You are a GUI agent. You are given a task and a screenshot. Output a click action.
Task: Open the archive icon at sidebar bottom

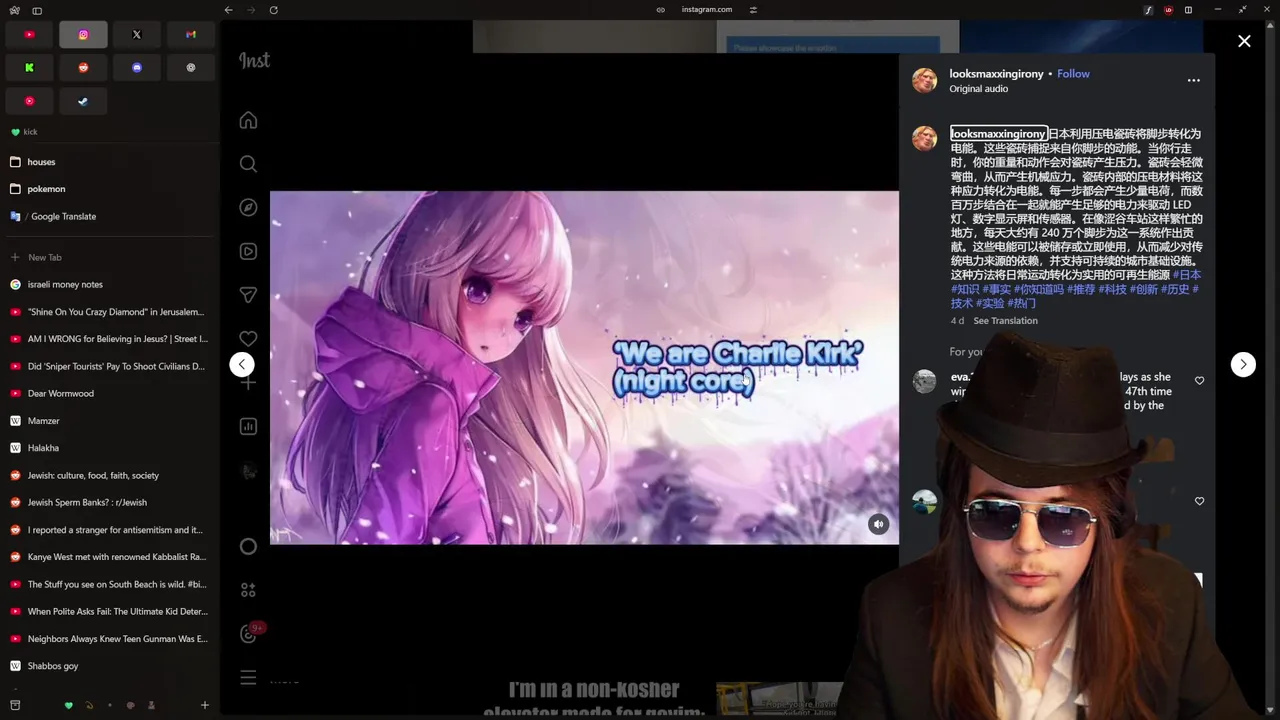click(x=15, y=705)
